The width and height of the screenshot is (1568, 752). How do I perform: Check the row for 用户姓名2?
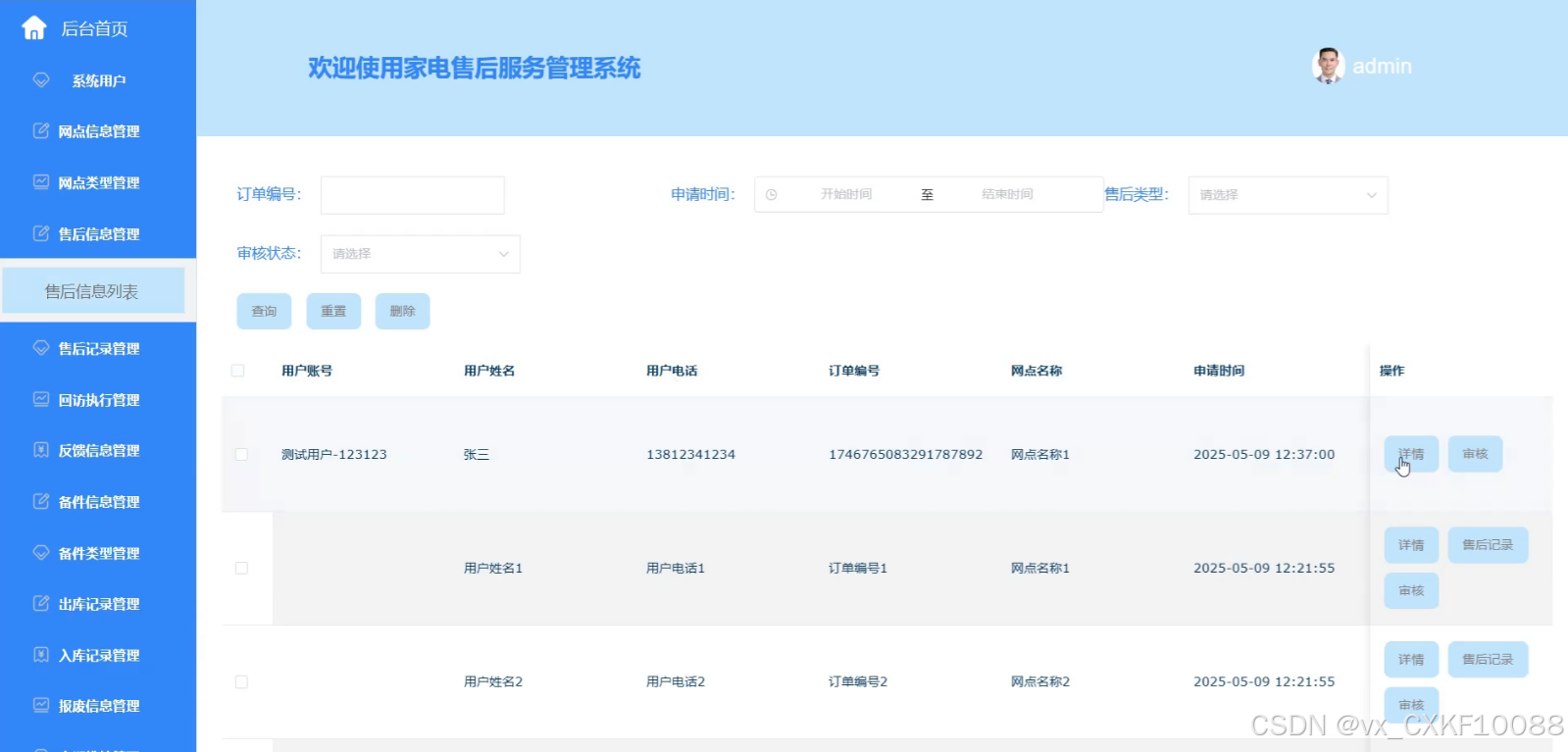241,681
